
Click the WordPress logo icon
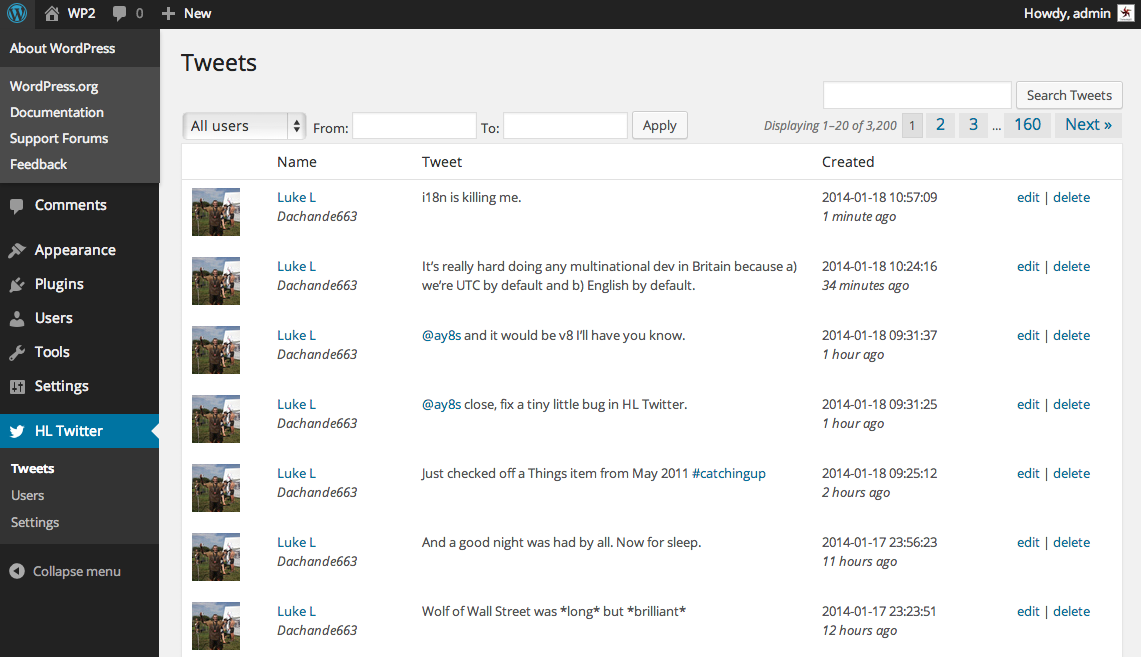17,13
